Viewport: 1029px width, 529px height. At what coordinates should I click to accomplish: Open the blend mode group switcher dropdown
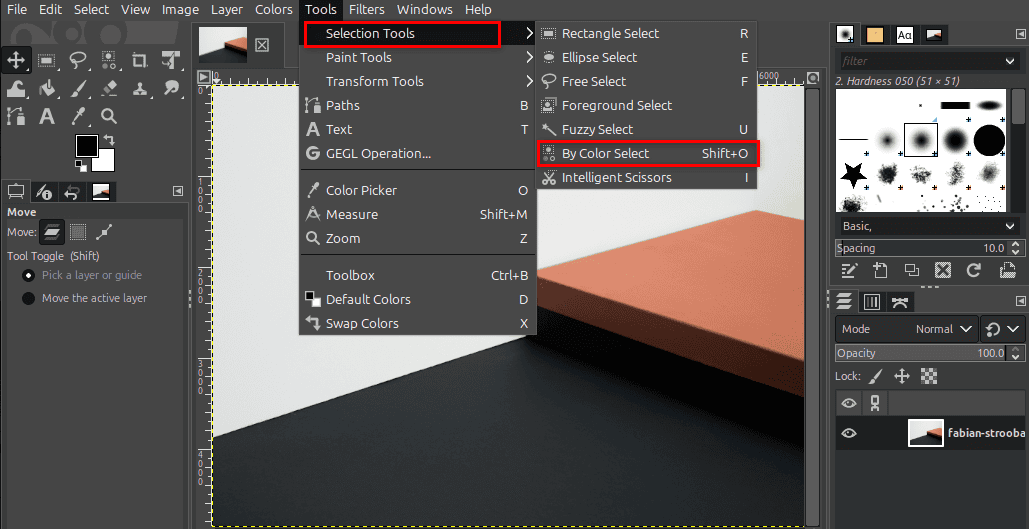pos(1003,329)
